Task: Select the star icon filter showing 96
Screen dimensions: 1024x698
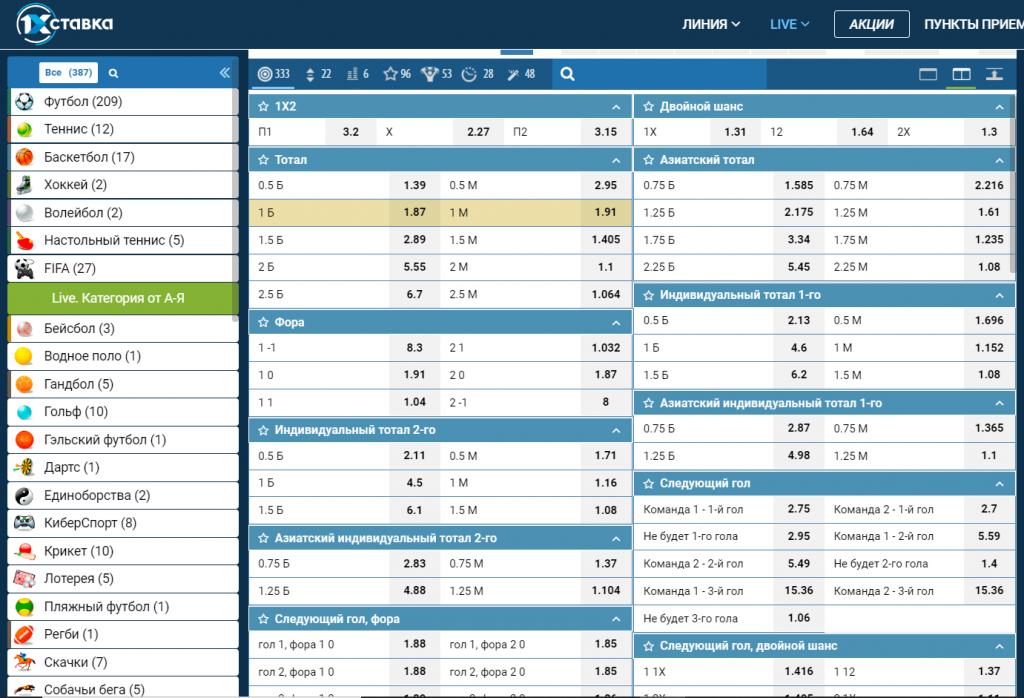Action: click(396, 74)
